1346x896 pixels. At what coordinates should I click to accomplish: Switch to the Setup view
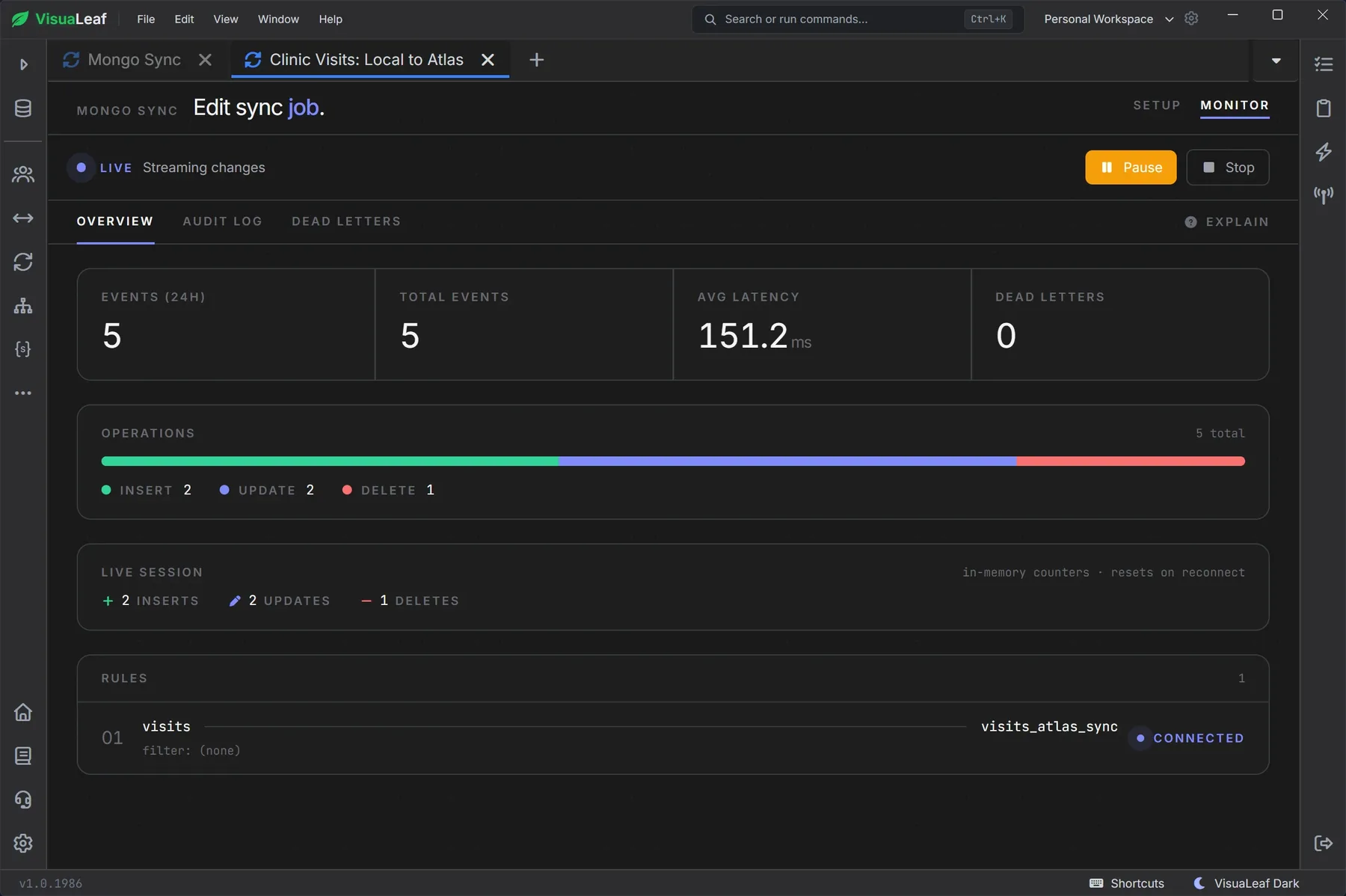(x=1157, y=105)
